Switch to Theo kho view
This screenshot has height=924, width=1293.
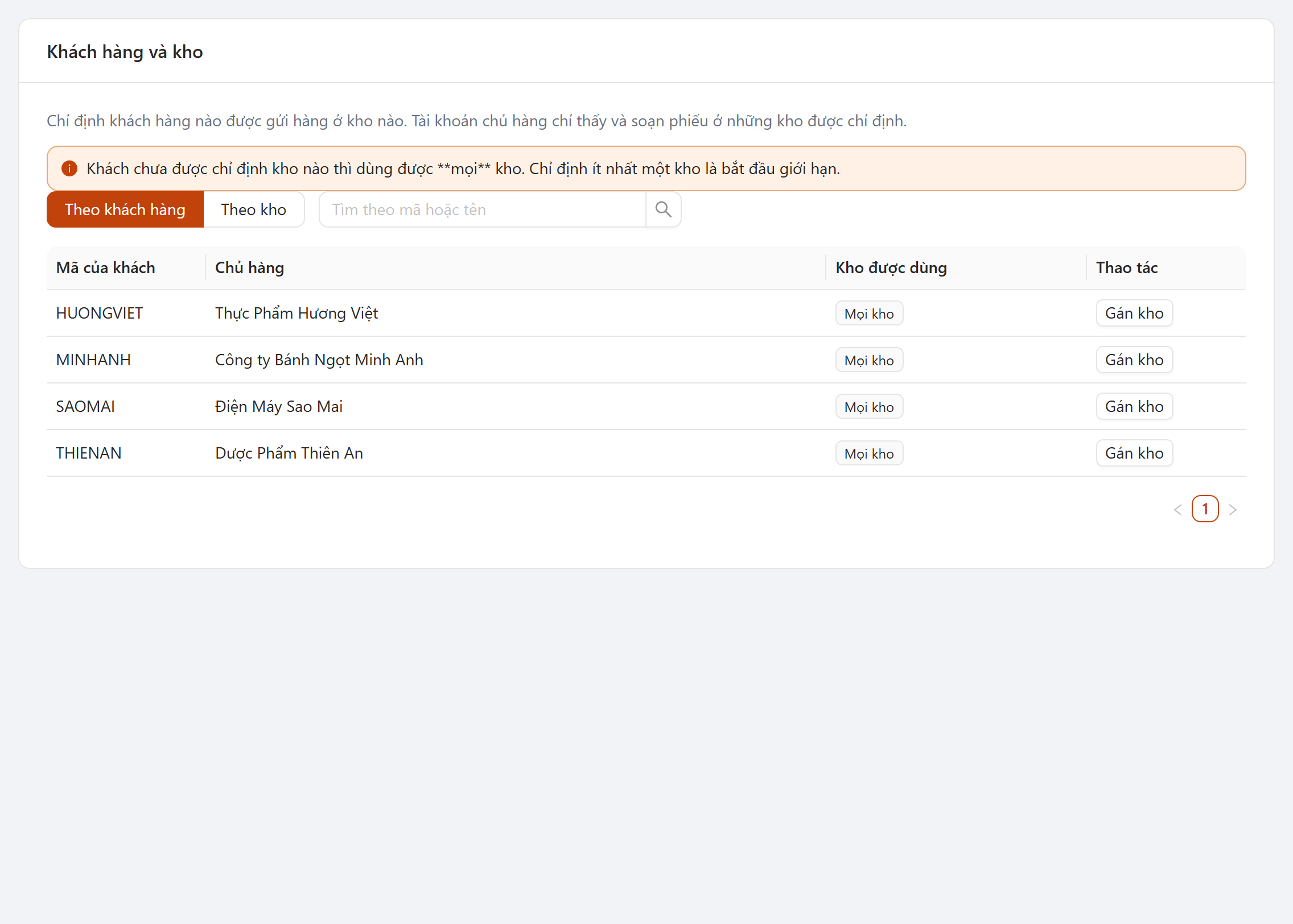tap(254, 209)
